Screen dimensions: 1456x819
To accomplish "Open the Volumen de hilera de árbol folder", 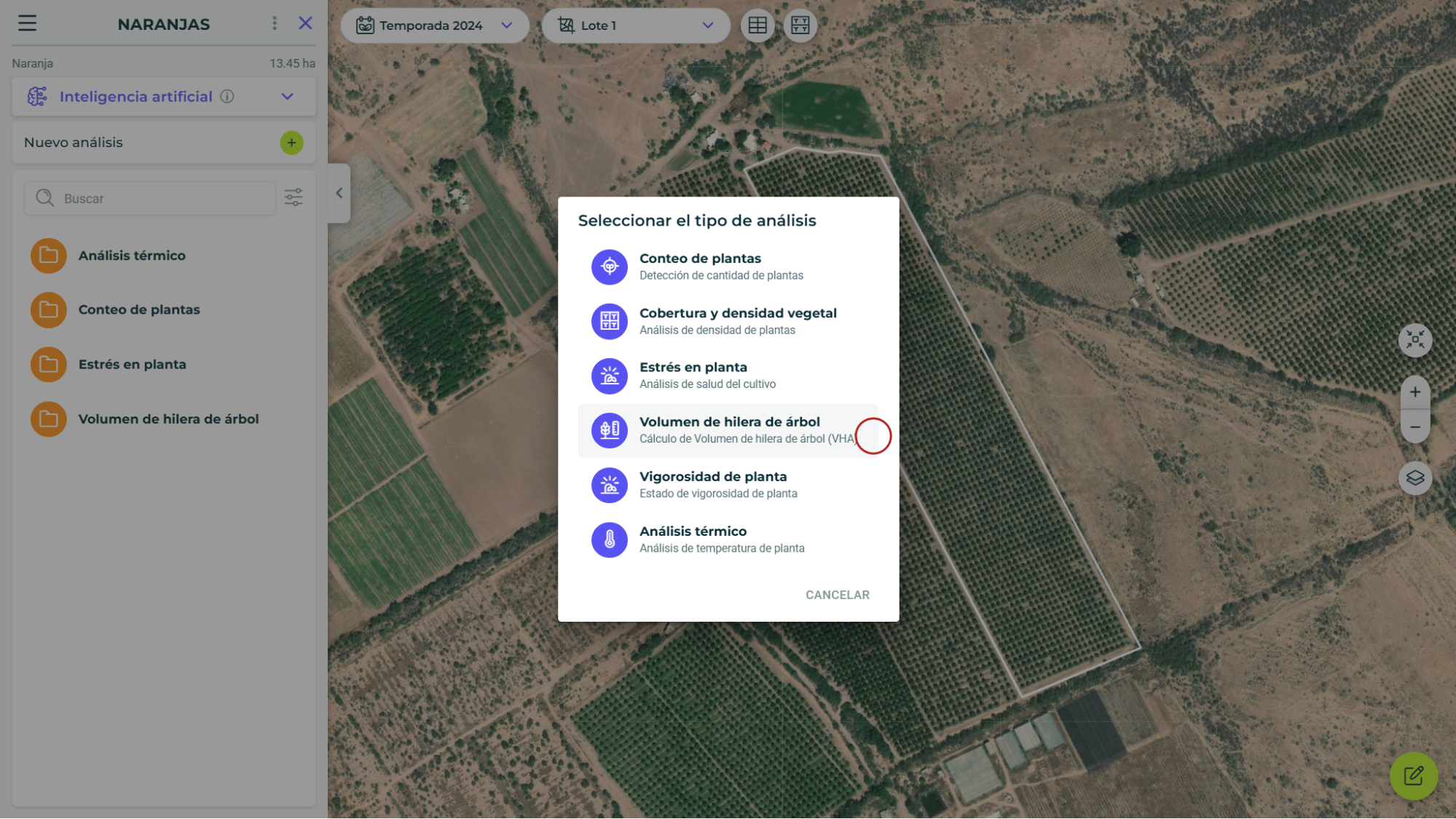I will 164,419.
